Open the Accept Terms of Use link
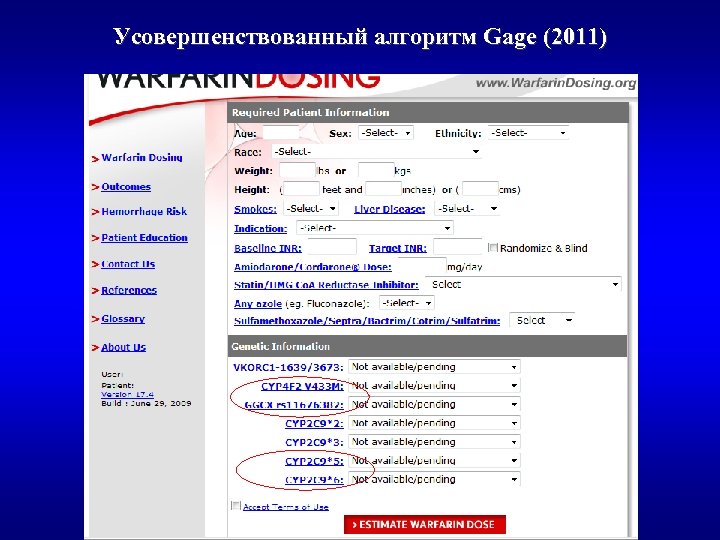This screenshot has height=540, width=720. 286,507
